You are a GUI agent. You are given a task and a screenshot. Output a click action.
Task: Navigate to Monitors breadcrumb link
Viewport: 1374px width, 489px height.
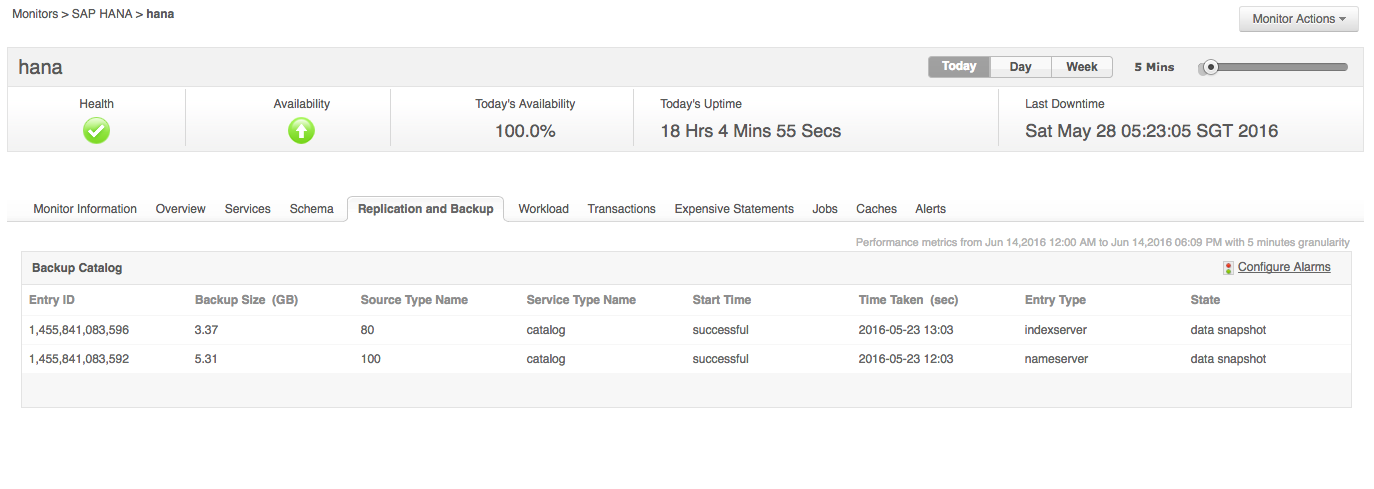pyautogui.click(x=36, y=15)
